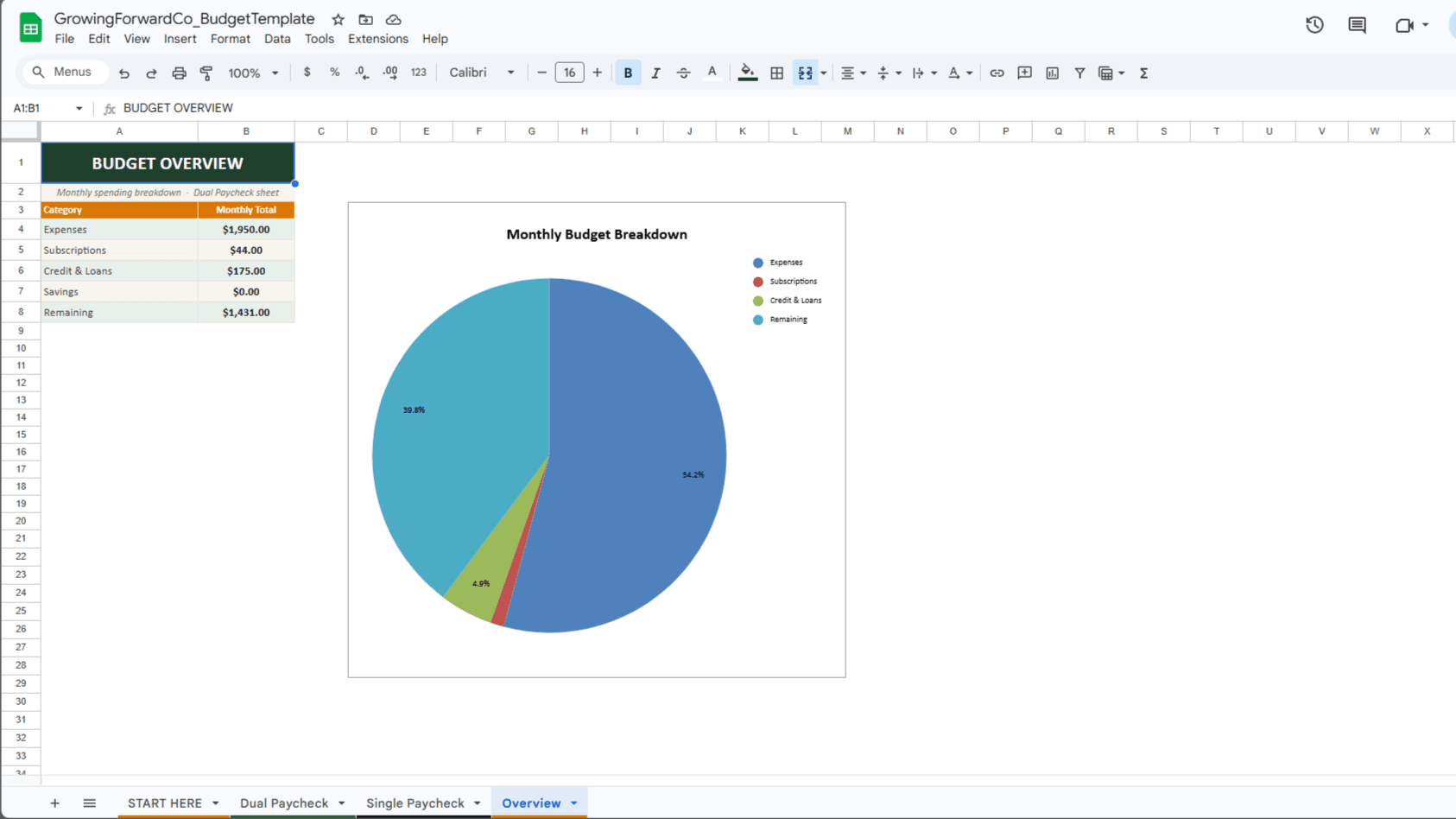Apply percent format to the cell
Image resolution: width=1456 pixels, height=819 pixels.
click(x=335, y=73)
